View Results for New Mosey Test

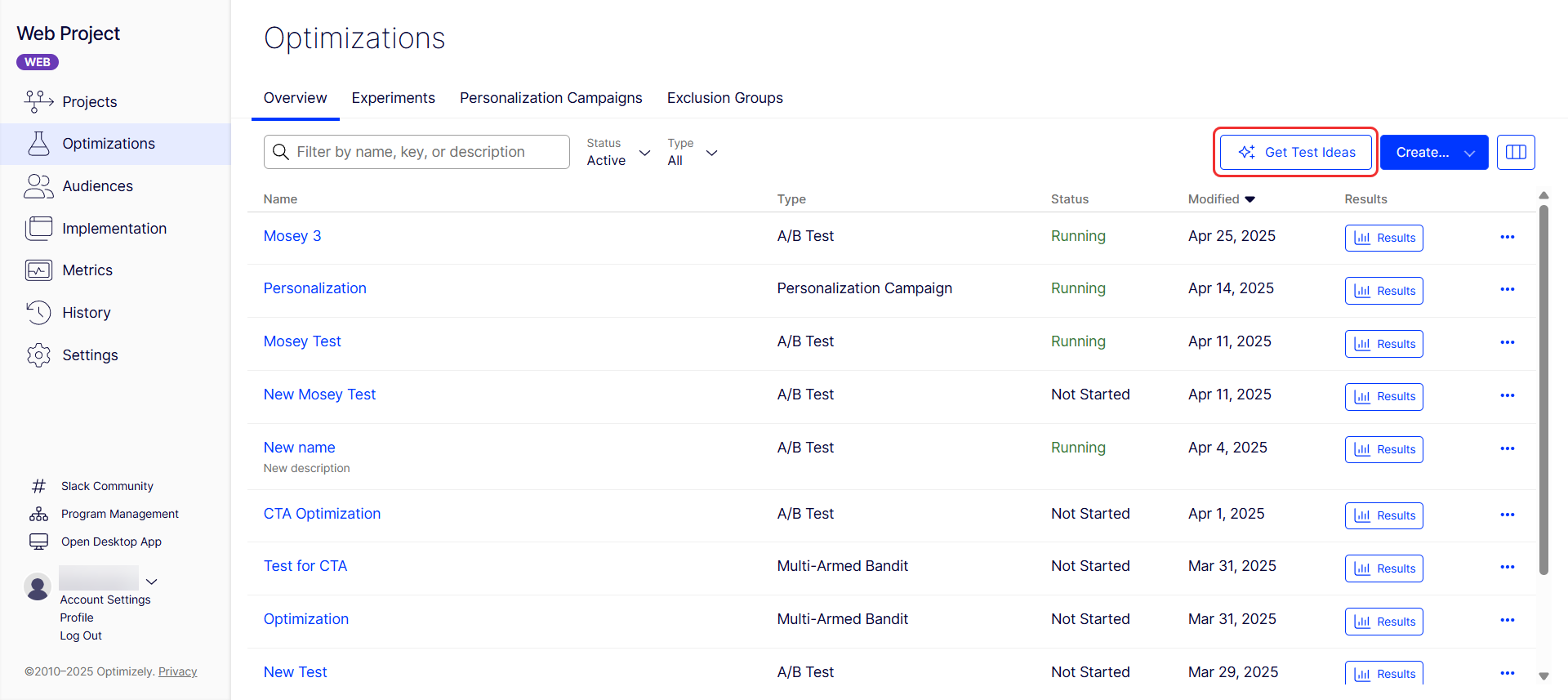click(x=1383, y=396)
